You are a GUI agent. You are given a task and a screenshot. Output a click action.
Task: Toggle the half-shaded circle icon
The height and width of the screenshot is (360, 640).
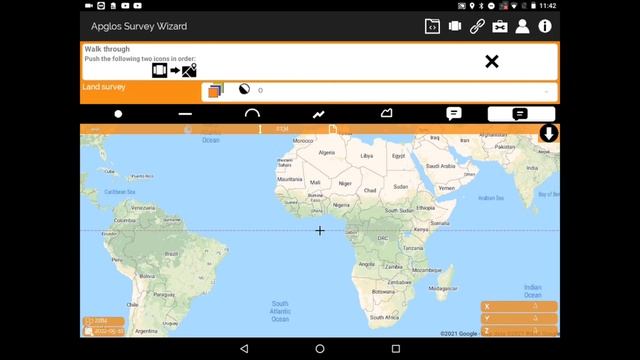244,89
